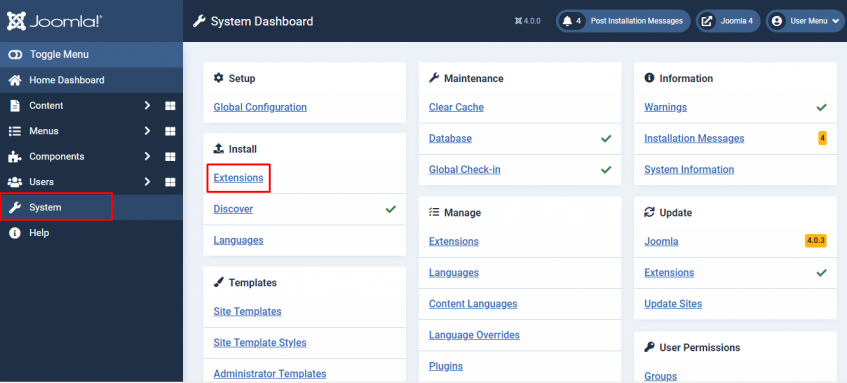Image resolution: width=847 pixels, height=383 pixels.
Task: Go to the Home Dashboard menu item
Action: (x=91, y=80)
